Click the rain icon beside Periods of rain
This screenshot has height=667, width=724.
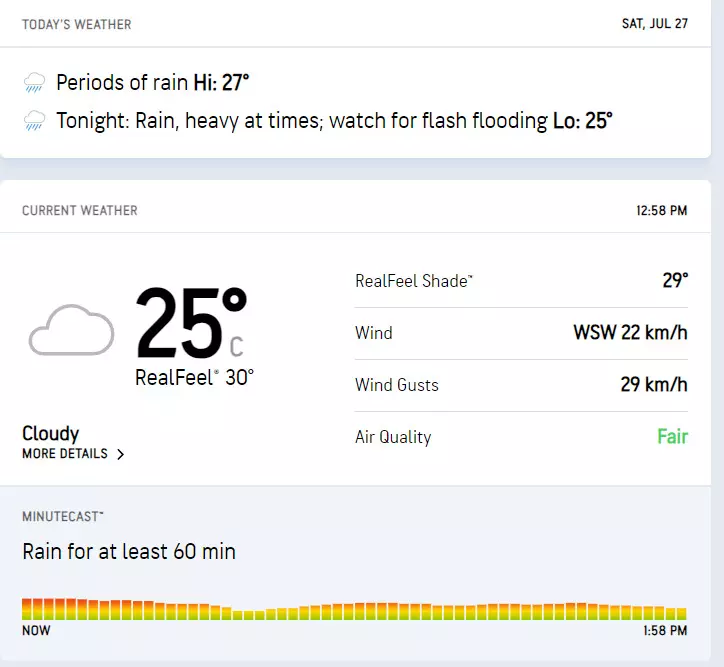35,83
